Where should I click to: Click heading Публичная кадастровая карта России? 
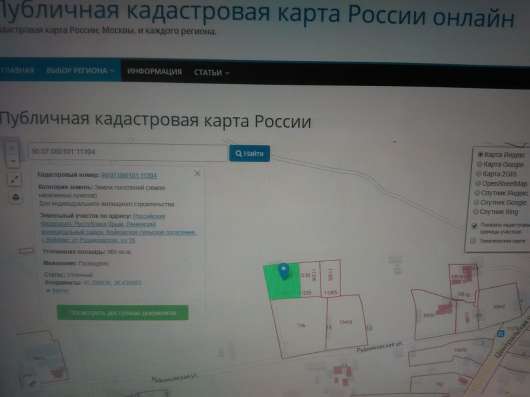tap(155, 120)
